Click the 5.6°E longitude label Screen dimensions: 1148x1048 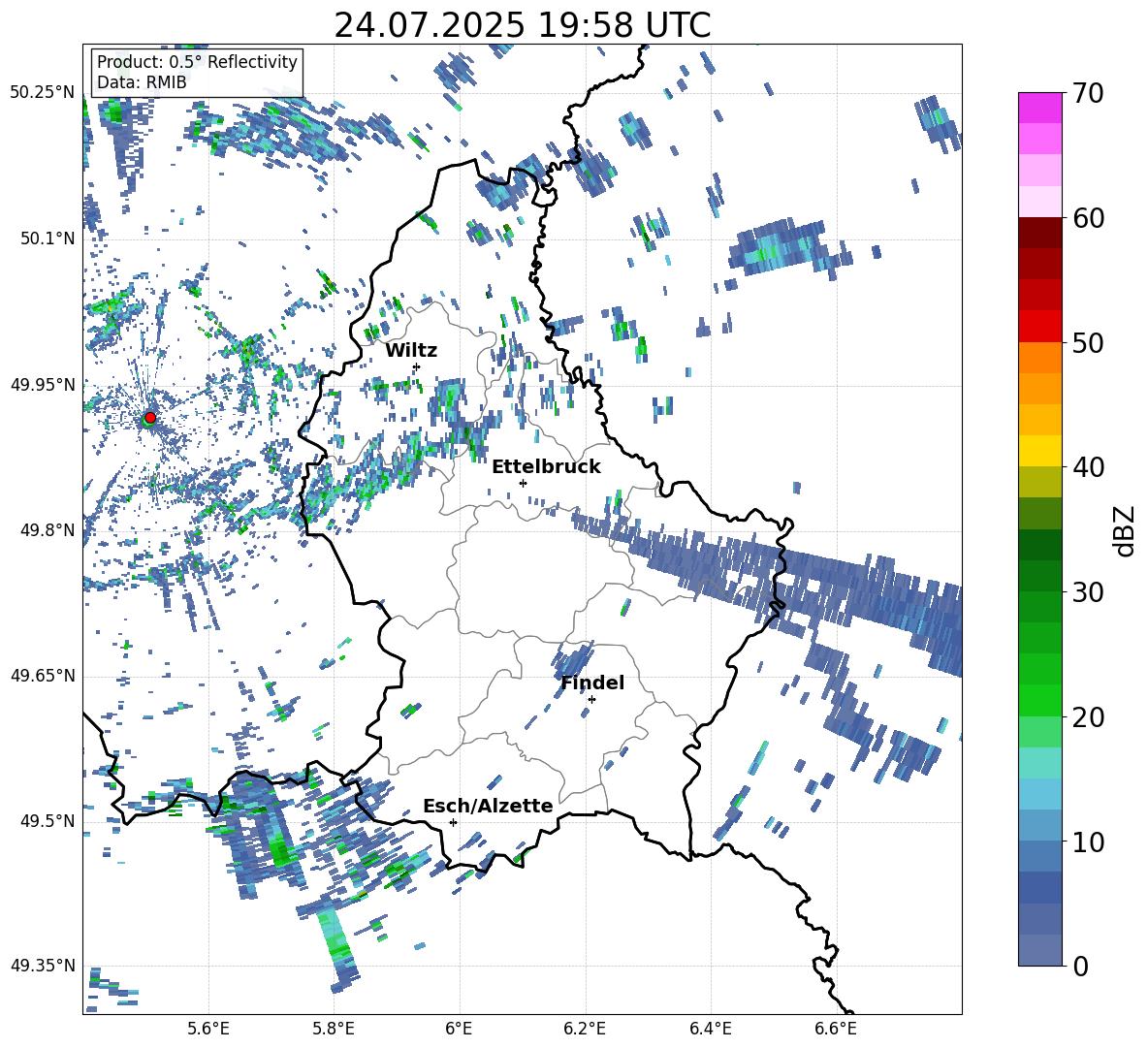point(208,1029)
